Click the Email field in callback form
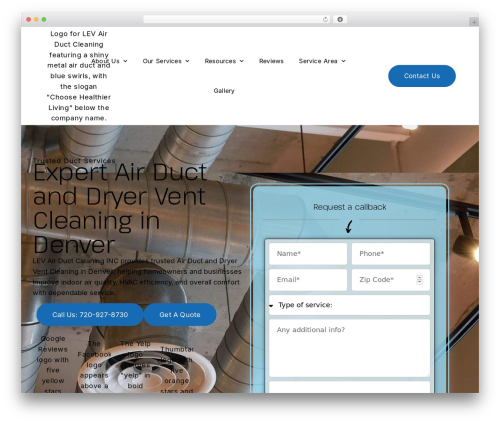The image size is (500, 423). coord(308,280)
